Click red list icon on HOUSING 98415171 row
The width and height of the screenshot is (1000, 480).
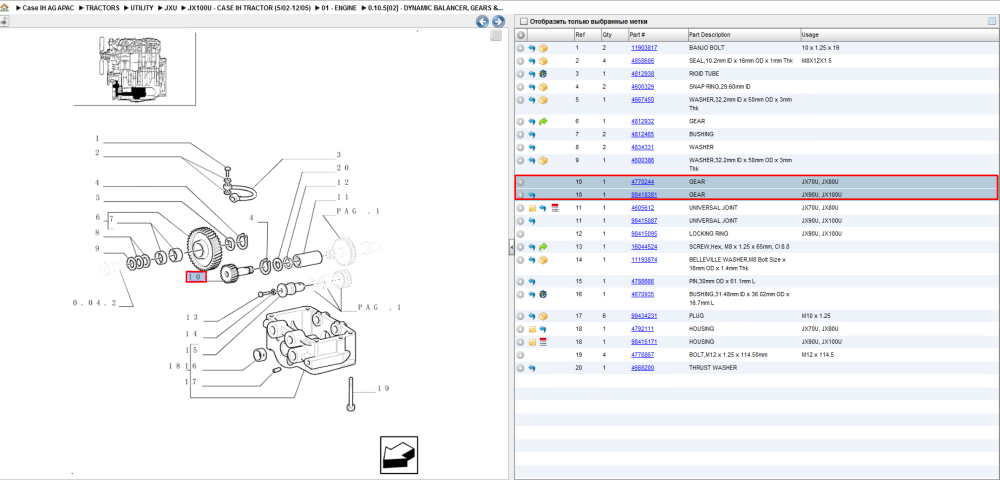tap(543, 342)
